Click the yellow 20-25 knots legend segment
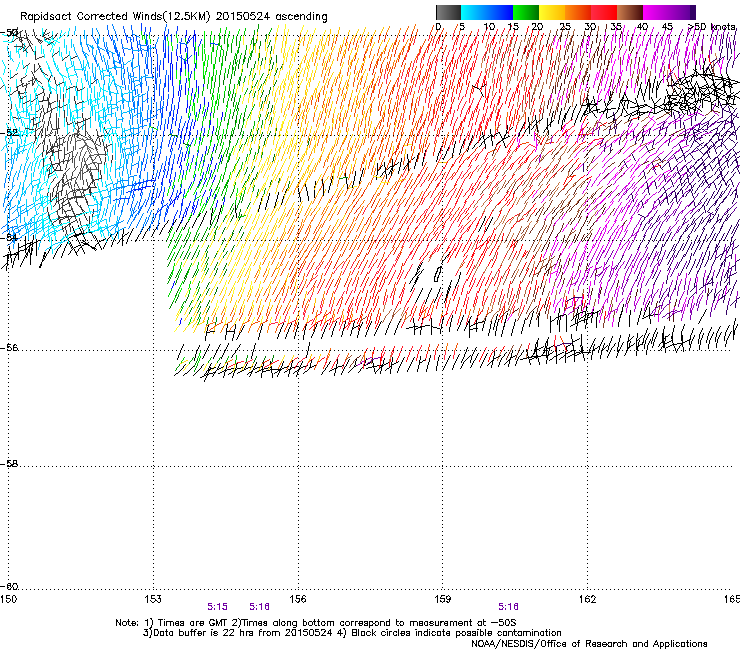 552,12
